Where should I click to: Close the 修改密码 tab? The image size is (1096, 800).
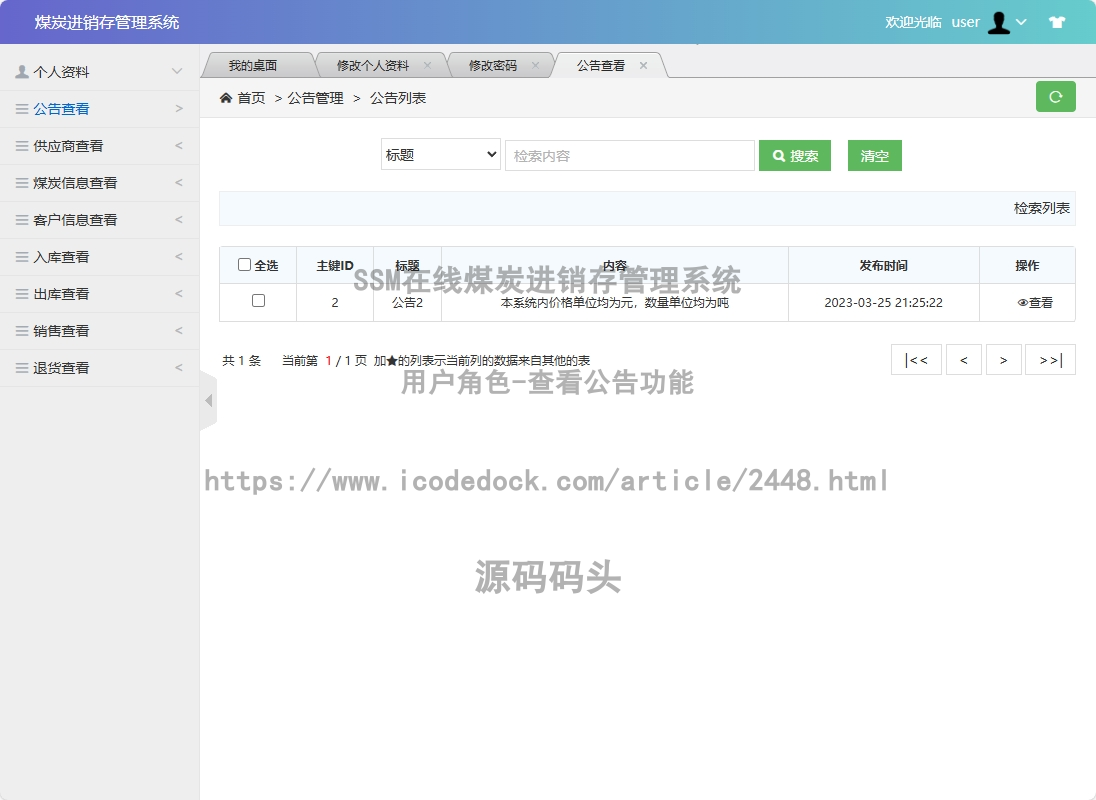535,66
